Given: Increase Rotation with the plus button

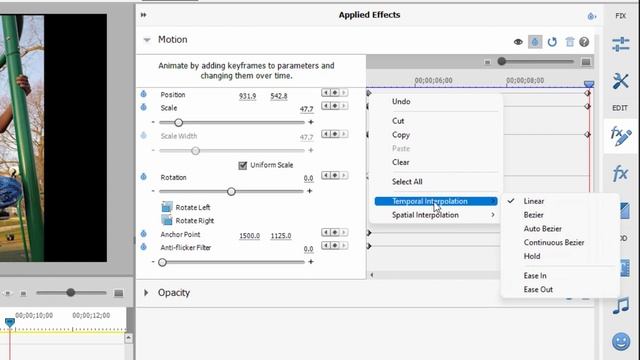Looking at the screenshot, I should (x=310, y=191).
